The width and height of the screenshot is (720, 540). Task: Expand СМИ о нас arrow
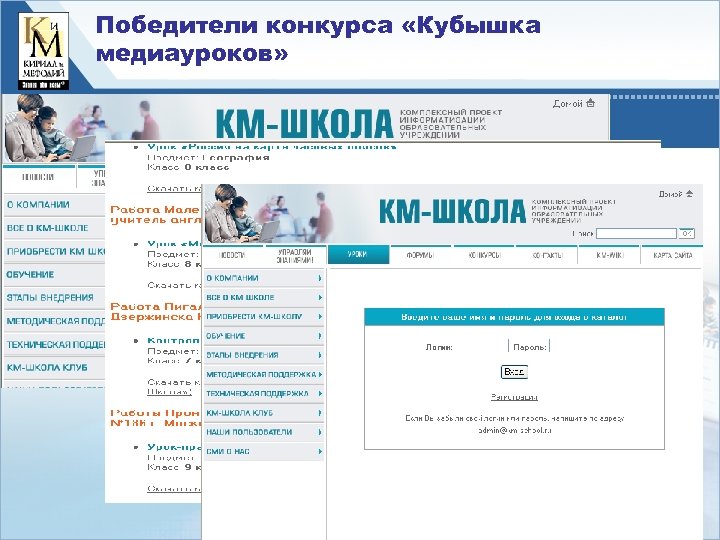coord(320,451)
